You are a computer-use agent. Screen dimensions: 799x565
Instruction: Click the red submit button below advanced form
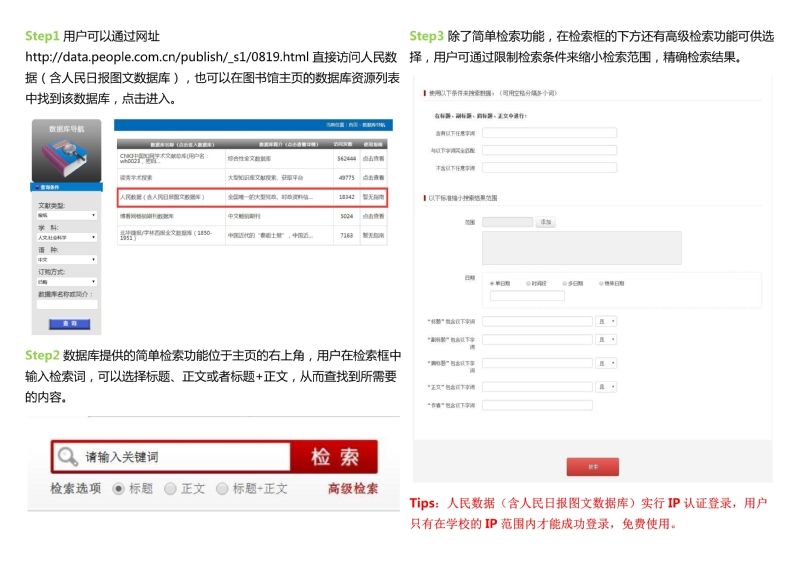[593, 467]
